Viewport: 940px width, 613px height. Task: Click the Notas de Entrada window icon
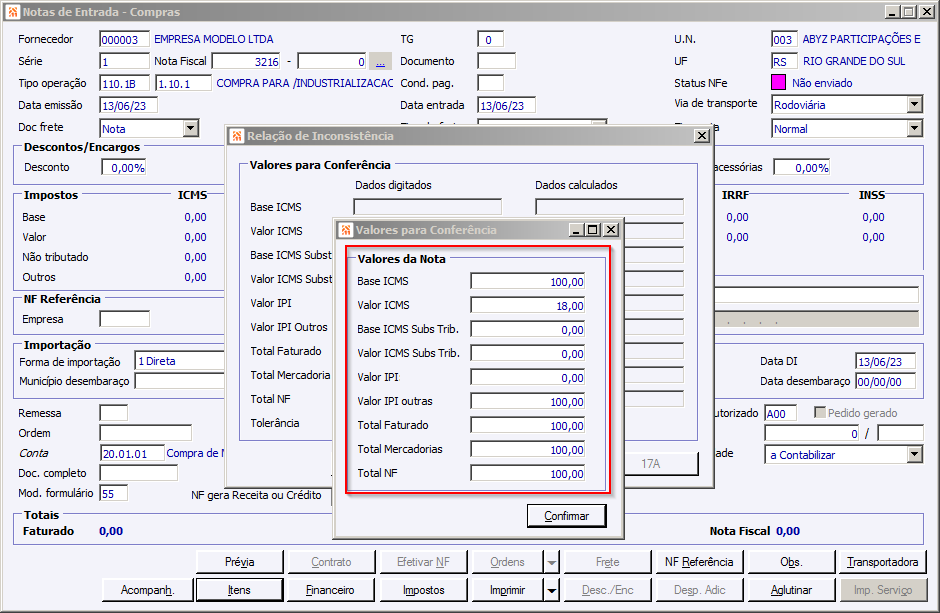pyautogui.click(x=11, y=11)
